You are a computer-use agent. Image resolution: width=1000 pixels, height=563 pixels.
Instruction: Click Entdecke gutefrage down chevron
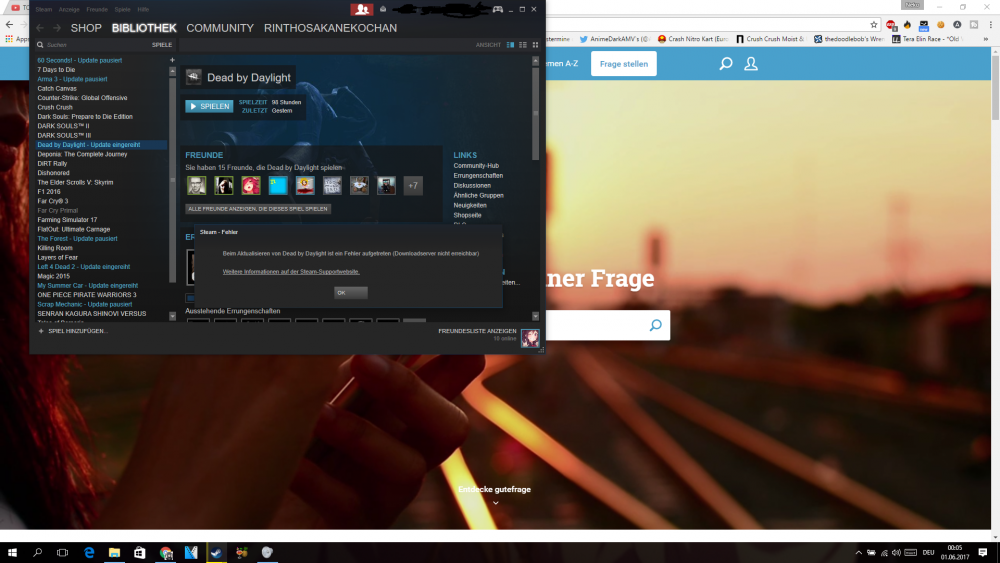click(496, 502)
